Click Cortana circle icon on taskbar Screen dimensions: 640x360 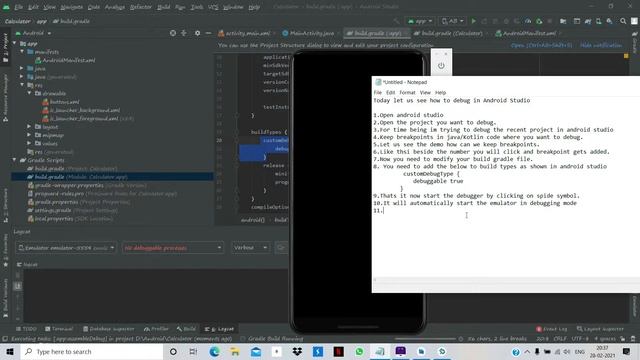(x=173, y=351)
